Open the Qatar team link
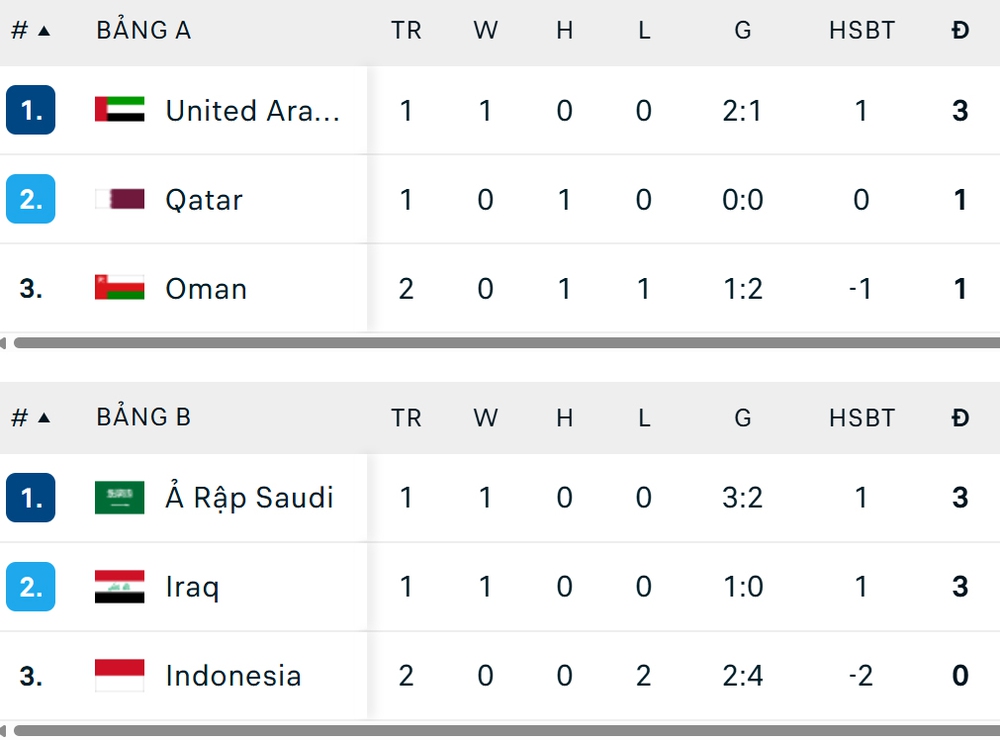This screenshot has width=1000, height=740. tap(204, 200)
